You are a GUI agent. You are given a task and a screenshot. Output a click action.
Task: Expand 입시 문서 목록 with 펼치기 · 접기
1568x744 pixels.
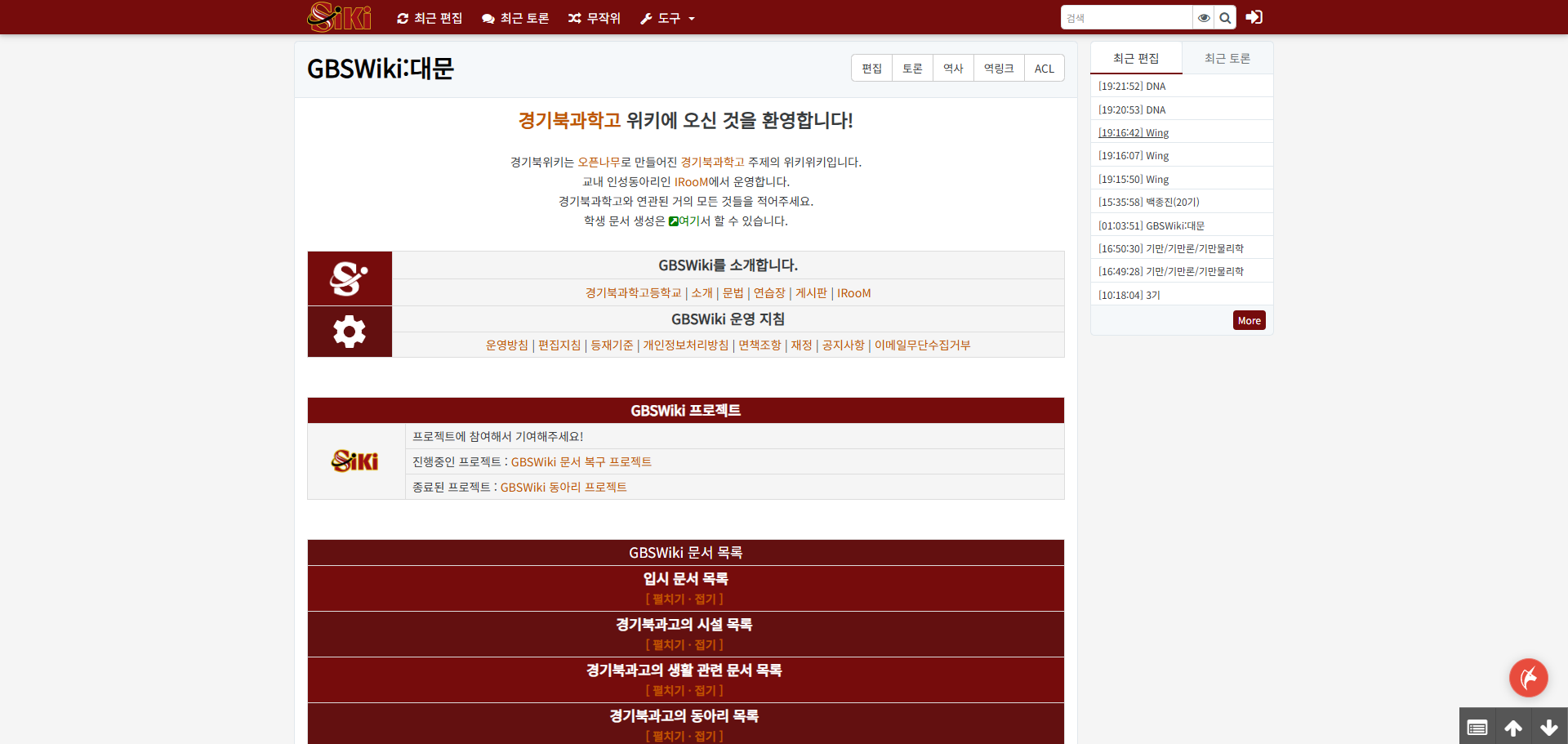pyautogui.click(x=684, y=599)
